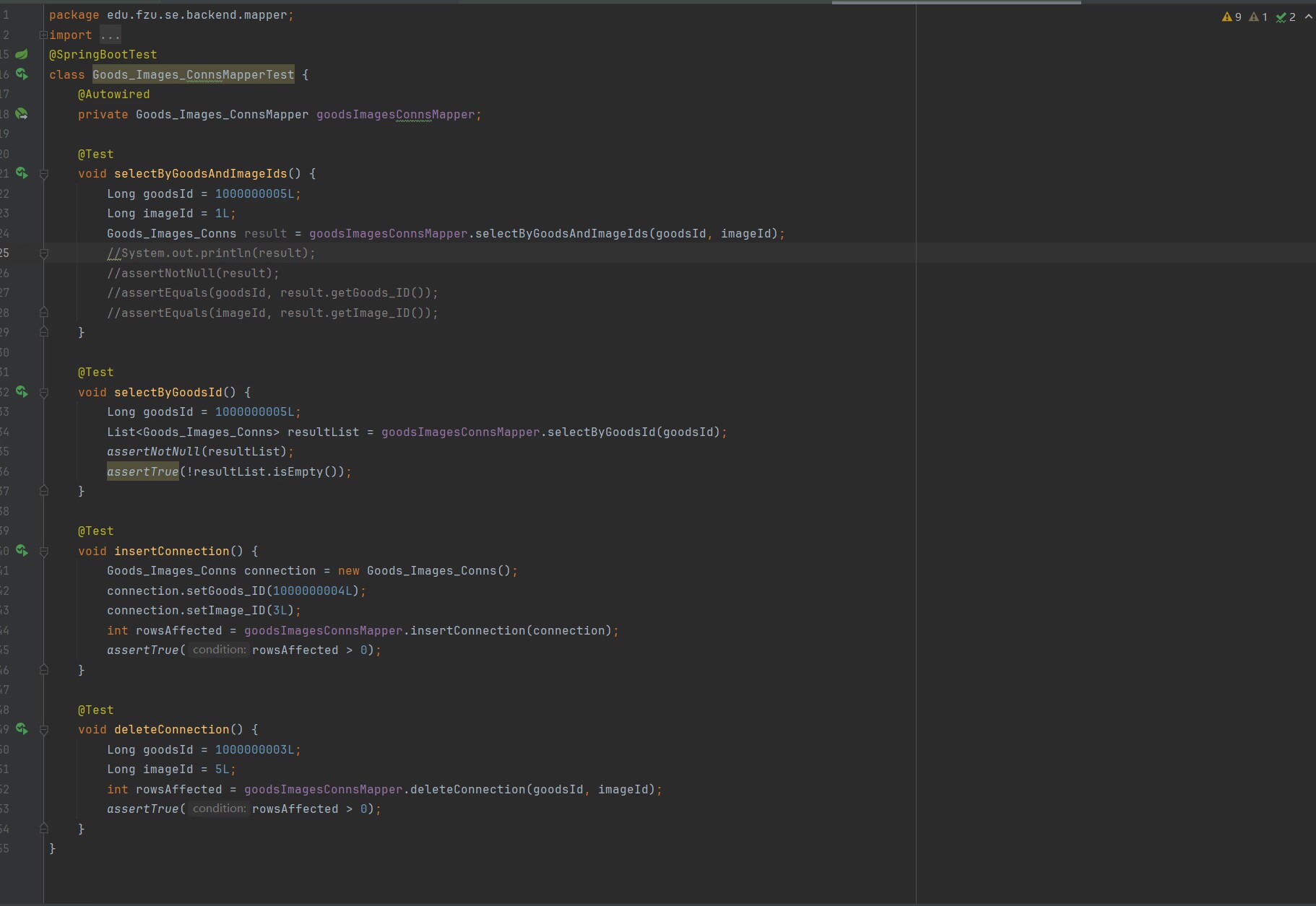Click the highlighted class name Goods_Images_ConnsMapperTest
Viewport: 1316px width, 906px height.
coord(193,74)
